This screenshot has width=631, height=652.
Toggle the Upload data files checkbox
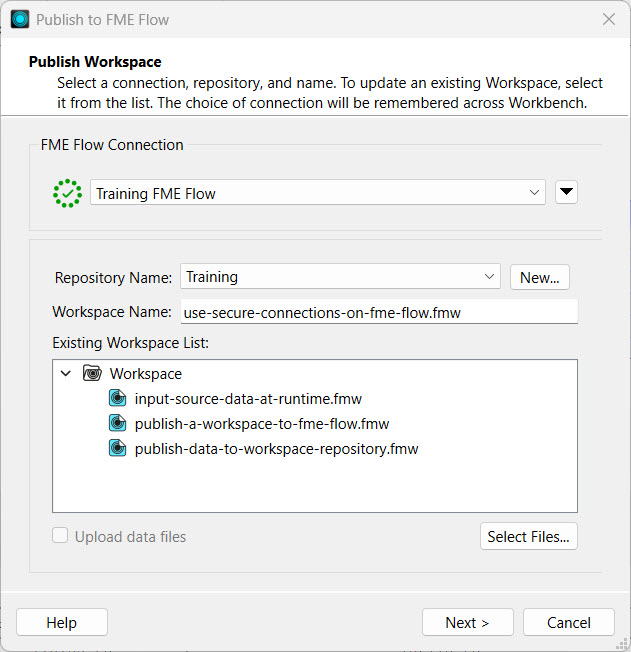tap(62, 537)
